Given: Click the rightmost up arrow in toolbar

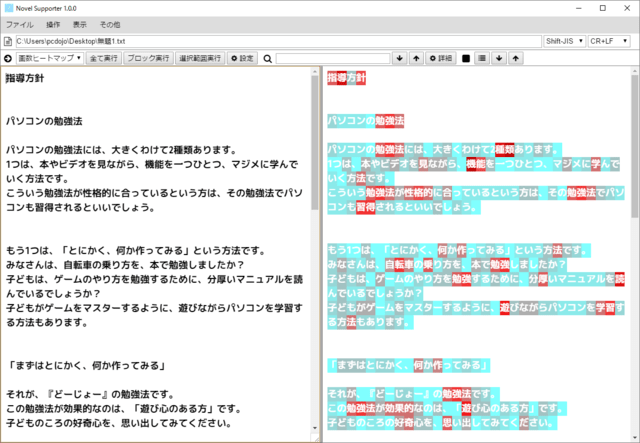Looking at the screenshot, I should tap(516, 59).
